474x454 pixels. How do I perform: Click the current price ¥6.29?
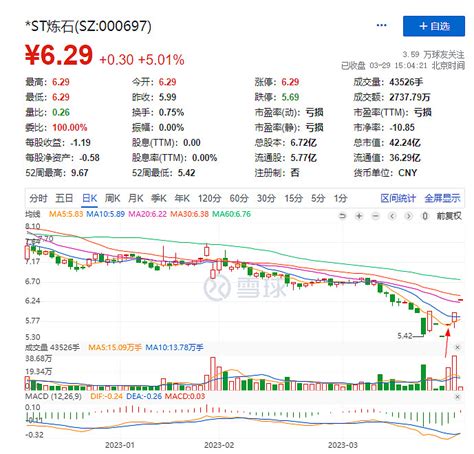tap(59, 55)
